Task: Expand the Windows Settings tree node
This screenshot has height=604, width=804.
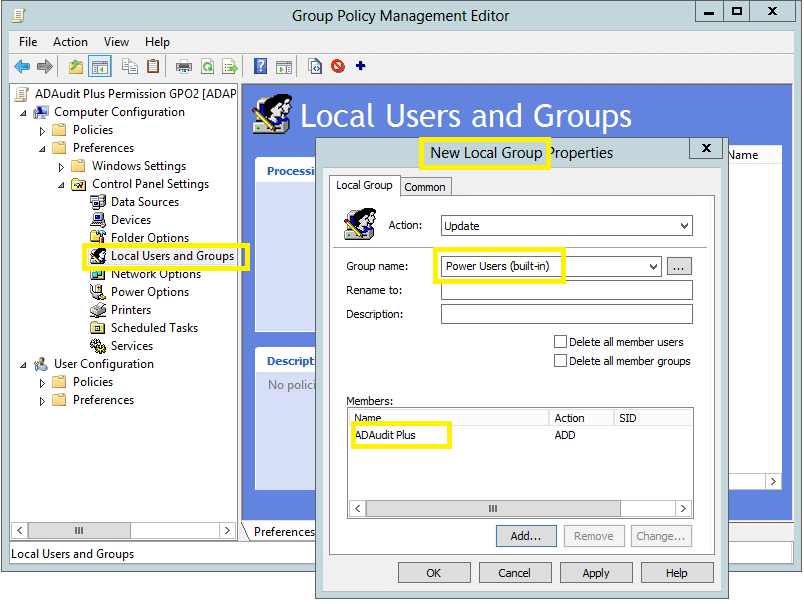Action: tap(62, 167)
